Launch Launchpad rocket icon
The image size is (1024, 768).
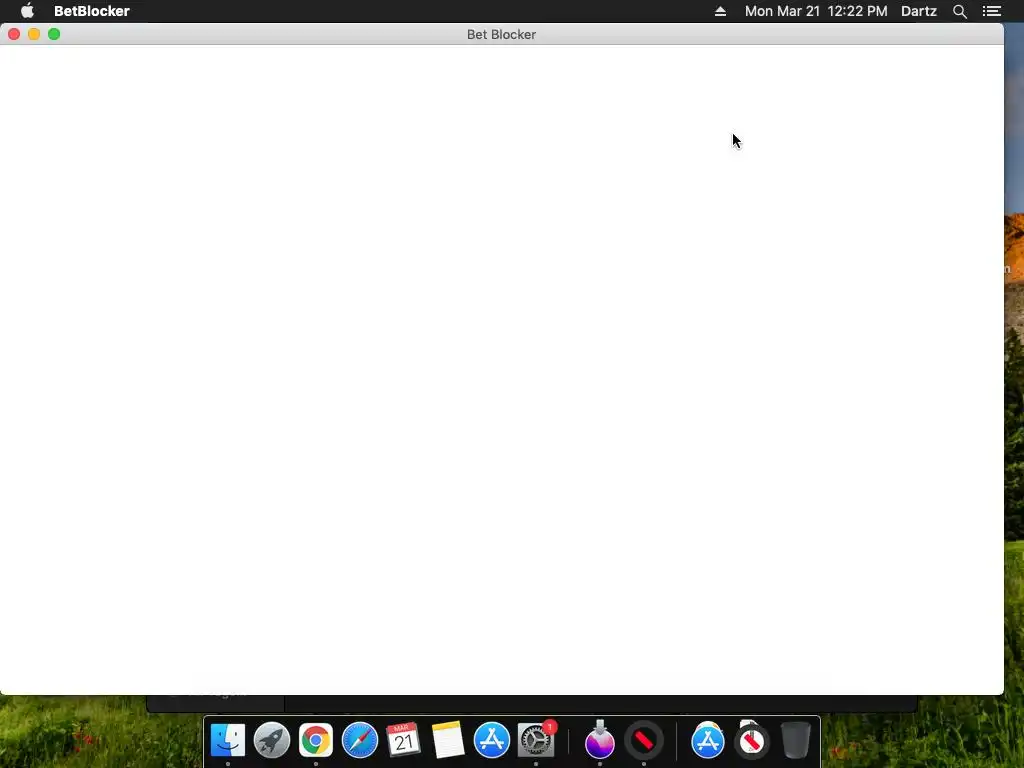272,740
